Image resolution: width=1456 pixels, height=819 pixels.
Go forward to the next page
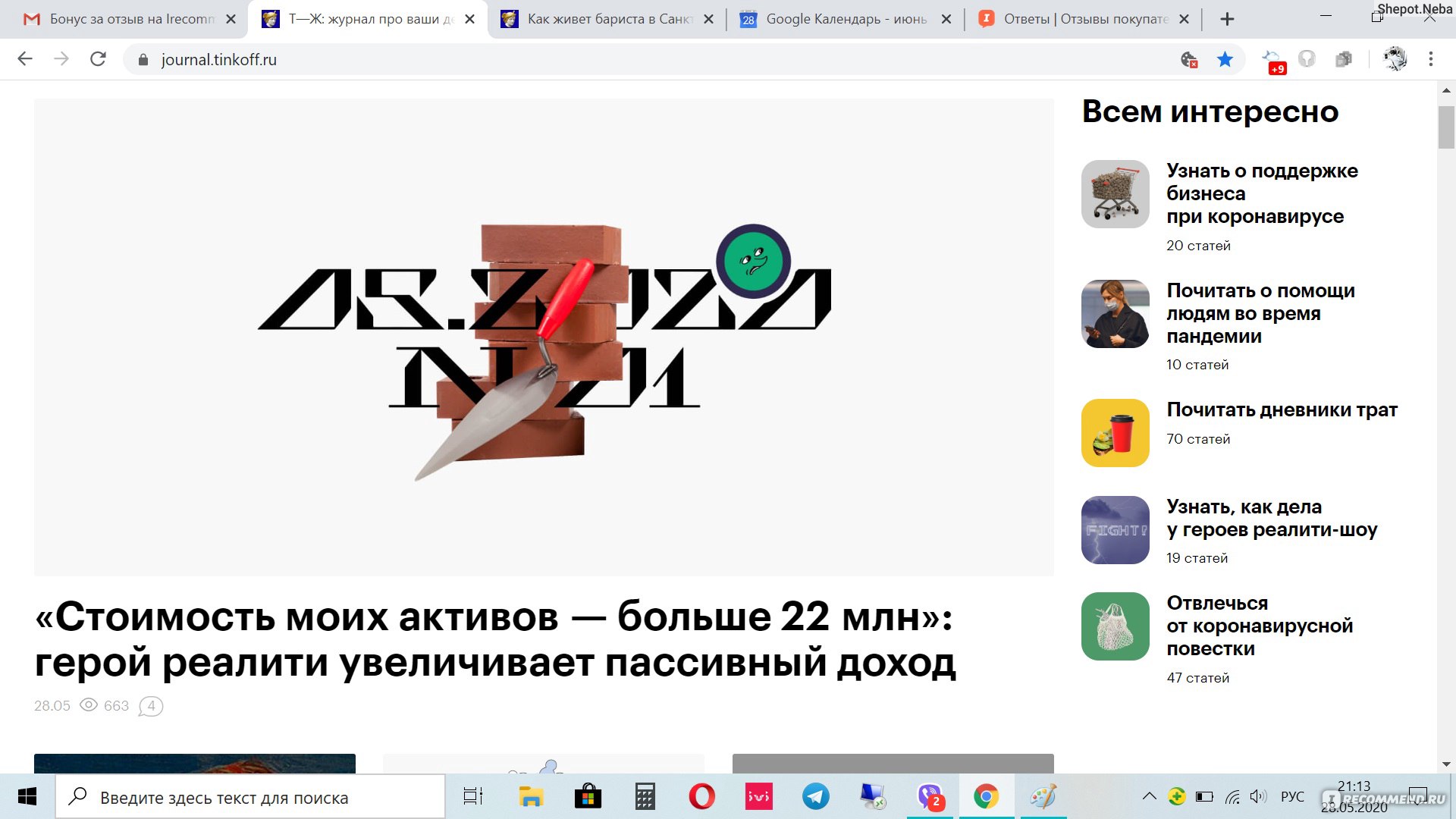pos(61,59)
